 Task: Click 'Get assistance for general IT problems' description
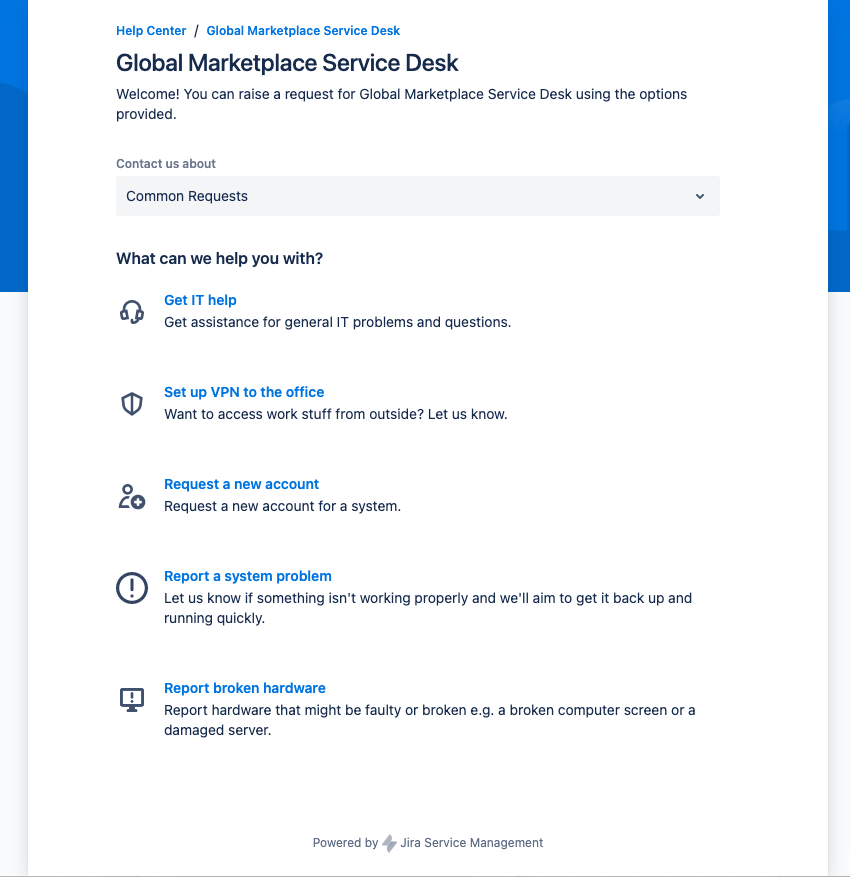click(x=338, y=322)
